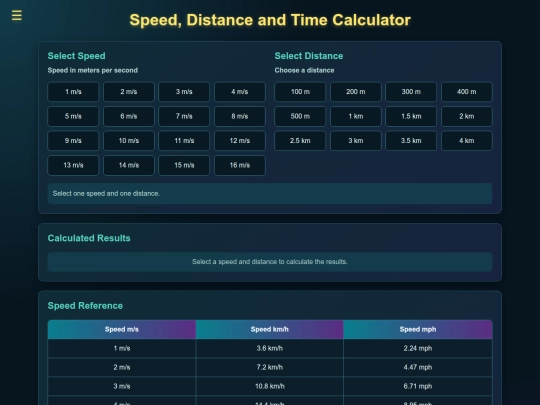Select the 2 m/s speed button
Viewport: 540px width, 405px height.
pos(129,92)
